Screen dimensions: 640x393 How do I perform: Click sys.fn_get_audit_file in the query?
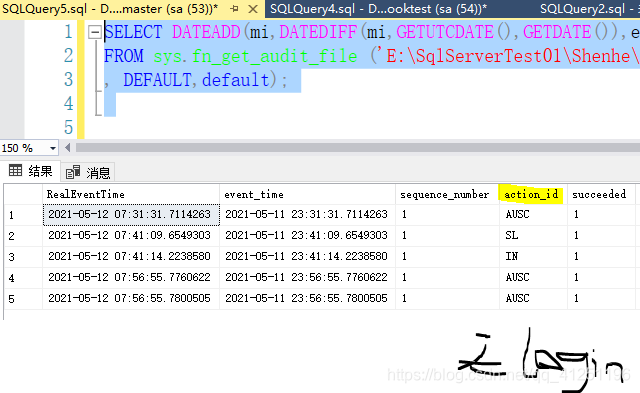pyautogui.click(x=255, y=57)
